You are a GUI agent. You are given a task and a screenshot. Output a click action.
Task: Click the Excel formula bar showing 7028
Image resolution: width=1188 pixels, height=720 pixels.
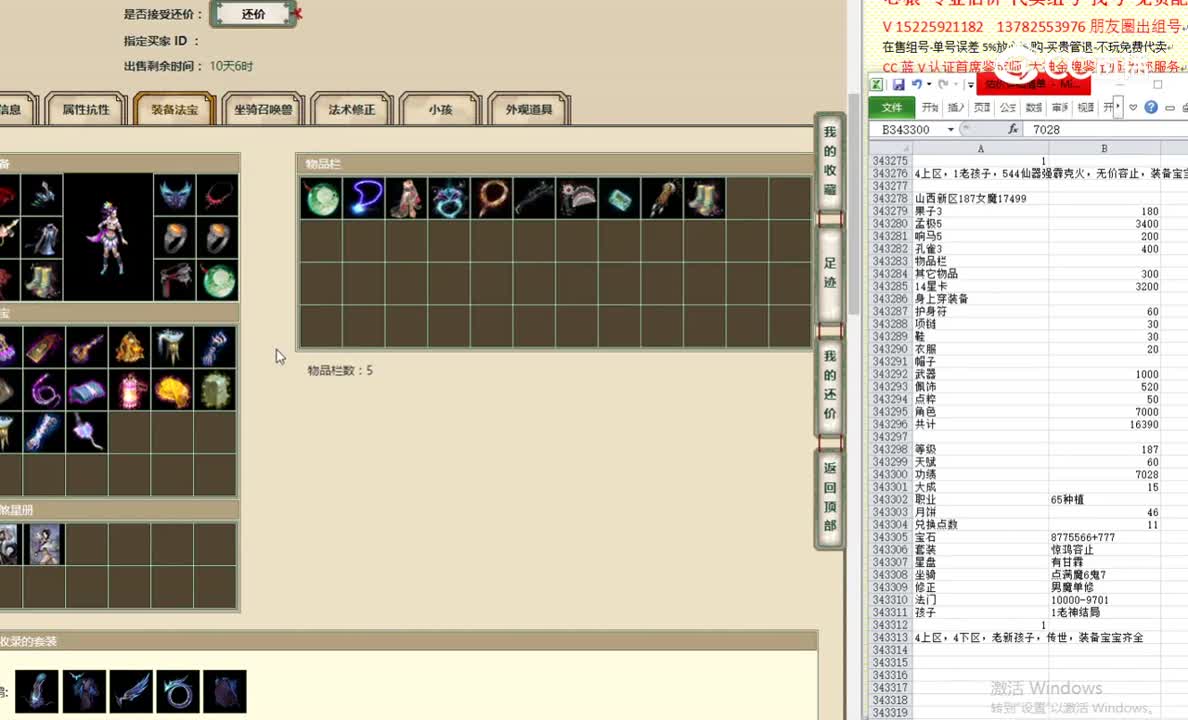1105,130
